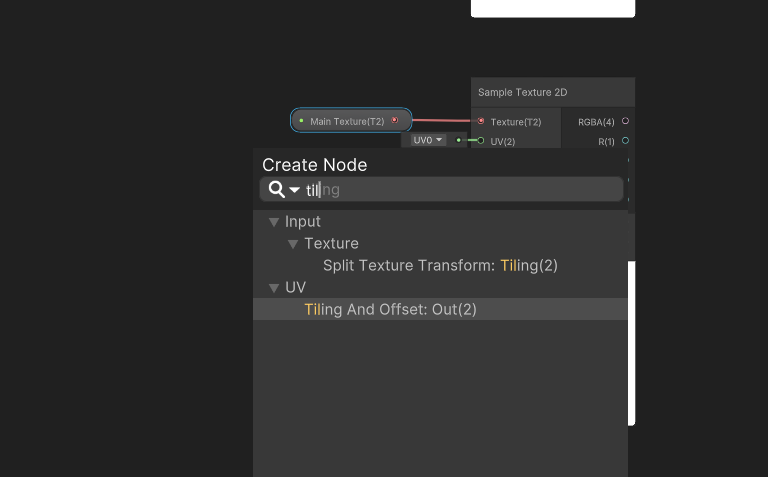768x477 pixels.
Task: Click the R(1) output port
Action: click(625, 141)
